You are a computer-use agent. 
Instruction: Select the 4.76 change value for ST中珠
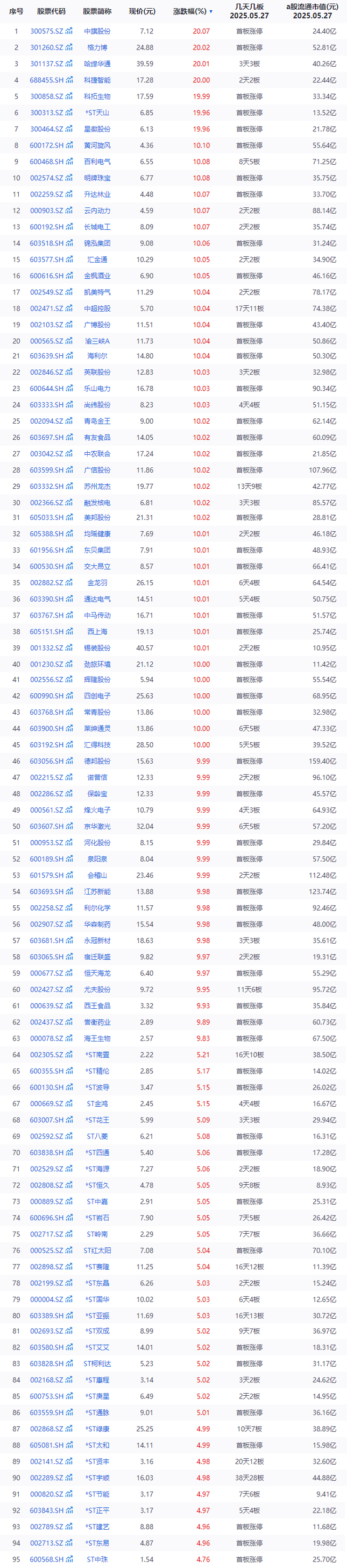(x=203, y=1559)
